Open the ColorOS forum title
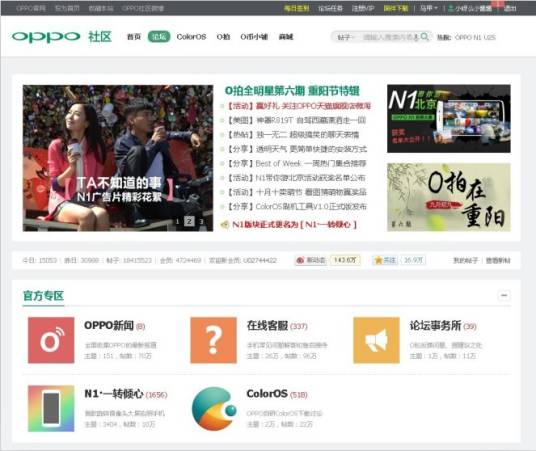This screenshot has width=536, height=451. point(267,394)
